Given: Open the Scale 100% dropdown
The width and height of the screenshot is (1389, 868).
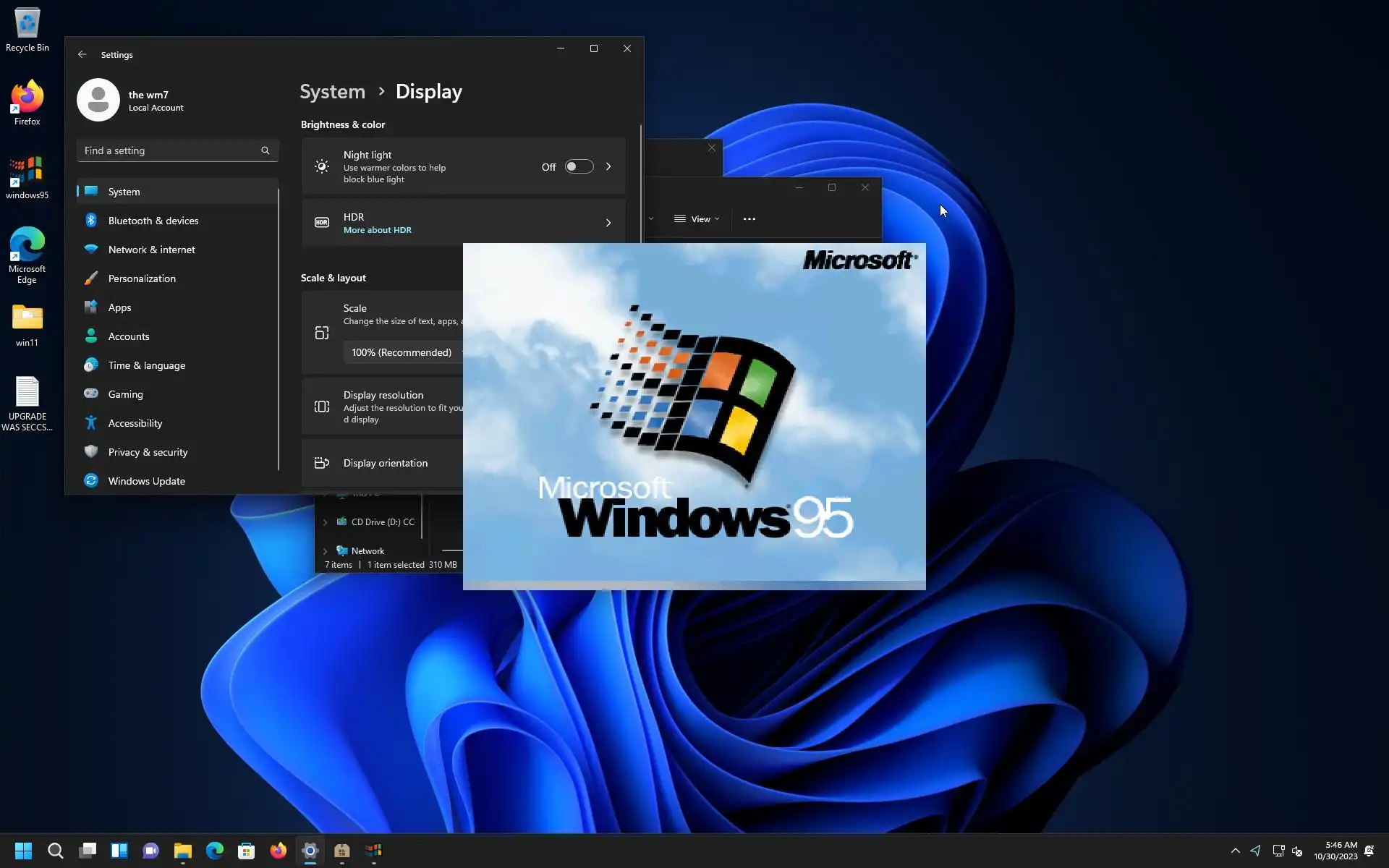Looking at the screenshot, I should point(402,352).
